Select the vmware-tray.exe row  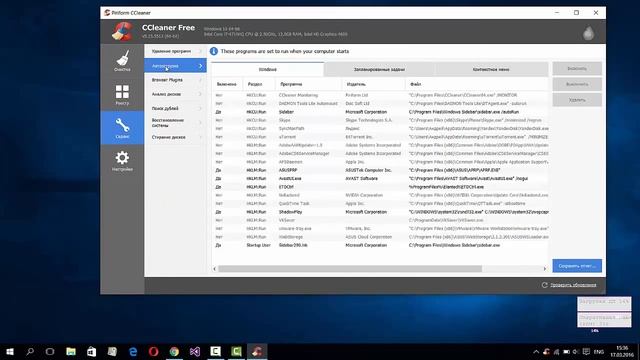380,229
